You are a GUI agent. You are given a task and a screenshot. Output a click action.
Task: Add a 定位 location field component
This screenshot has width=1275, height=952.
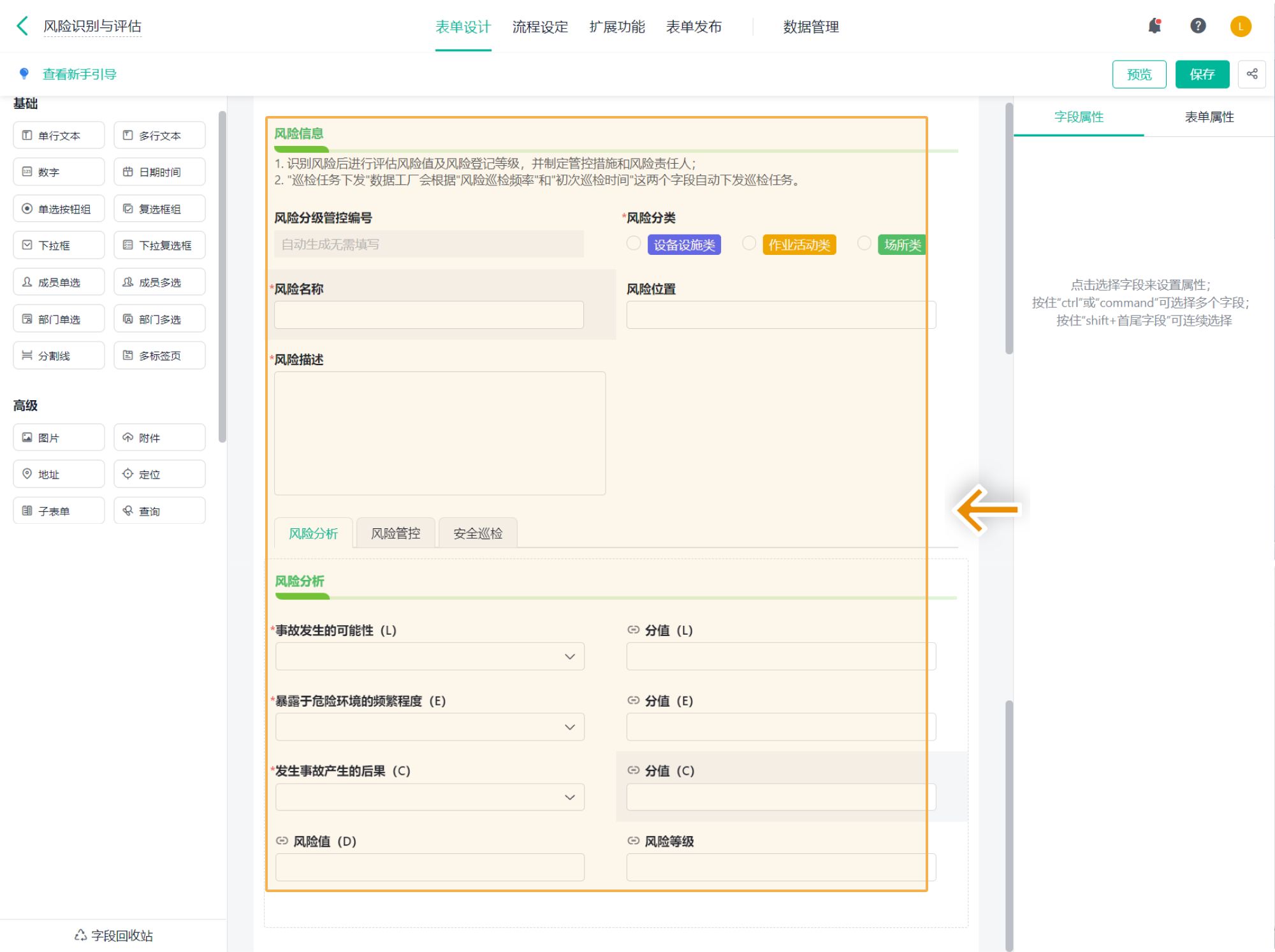pos(159,474)
